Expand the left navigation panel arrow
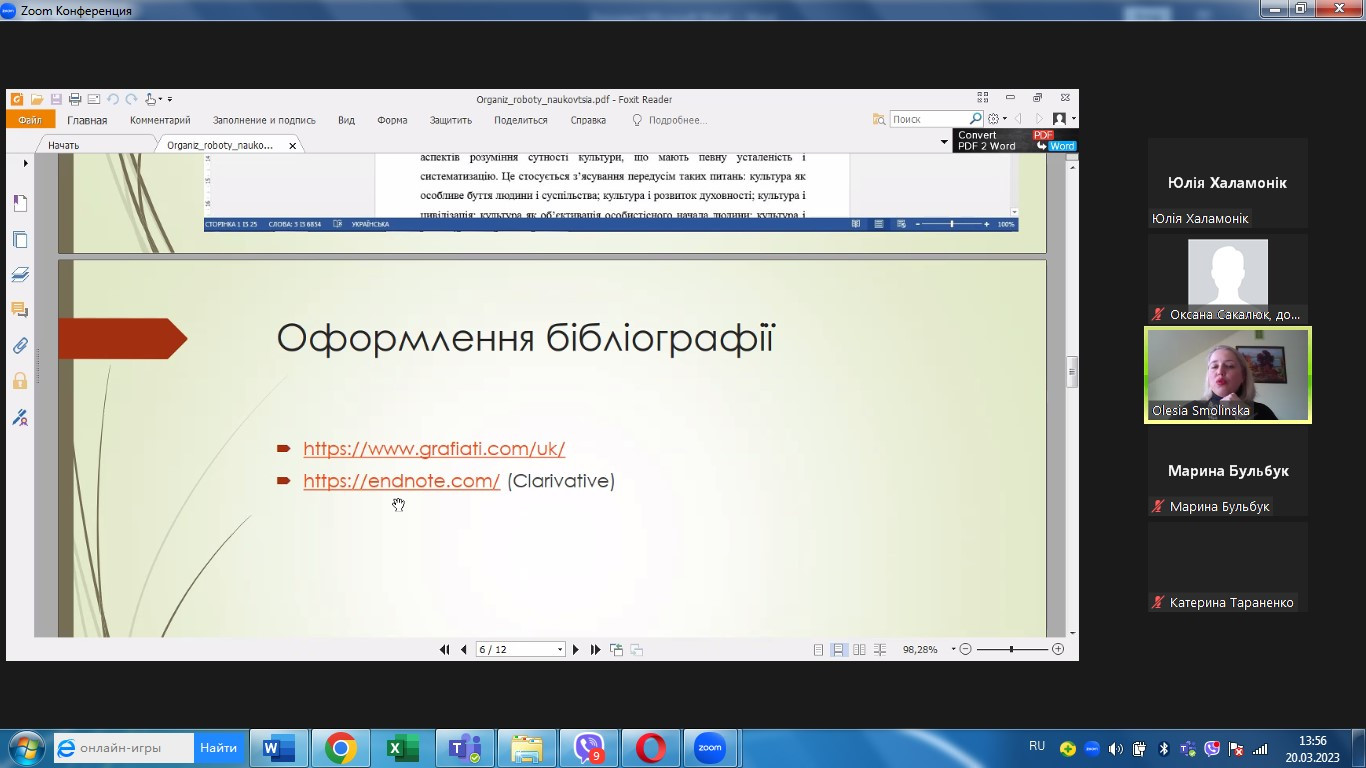1366x768 pixels. 25,163
